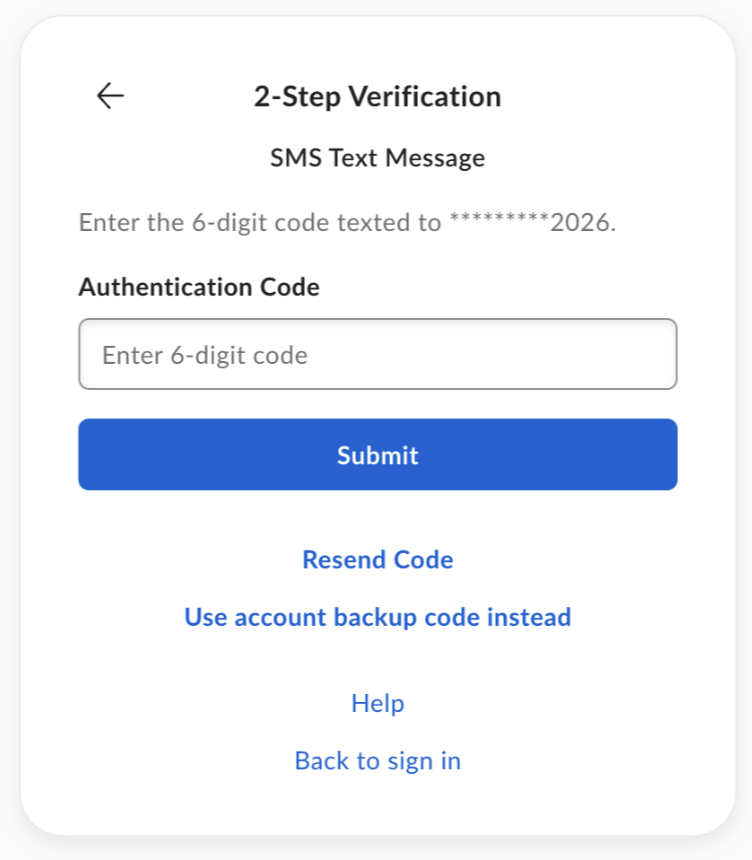Click the 2-Step Verification heading
Viewport: 752px width, 860px height.
[377, 97]
